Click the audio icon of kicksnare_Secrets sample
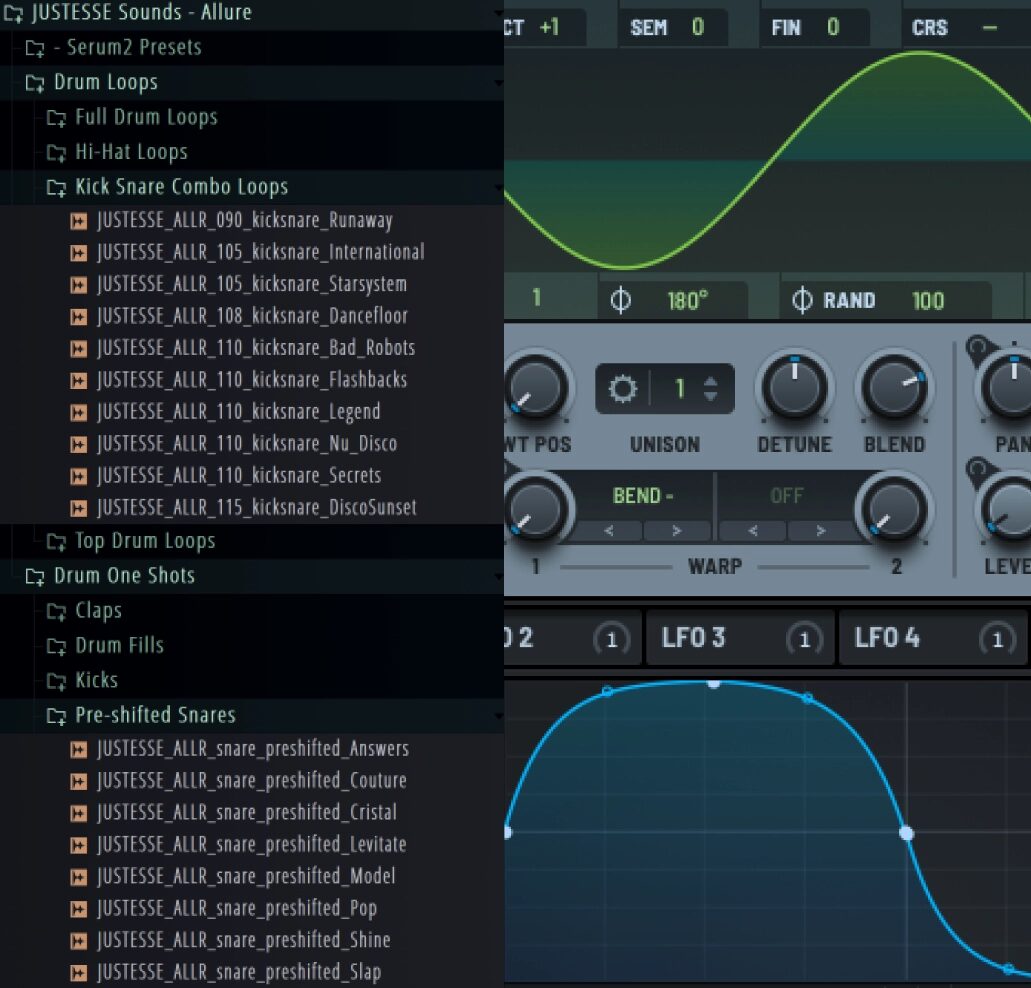Image resolution: width=1031 pixels, height=988 pixels. [x=78, y=477]
